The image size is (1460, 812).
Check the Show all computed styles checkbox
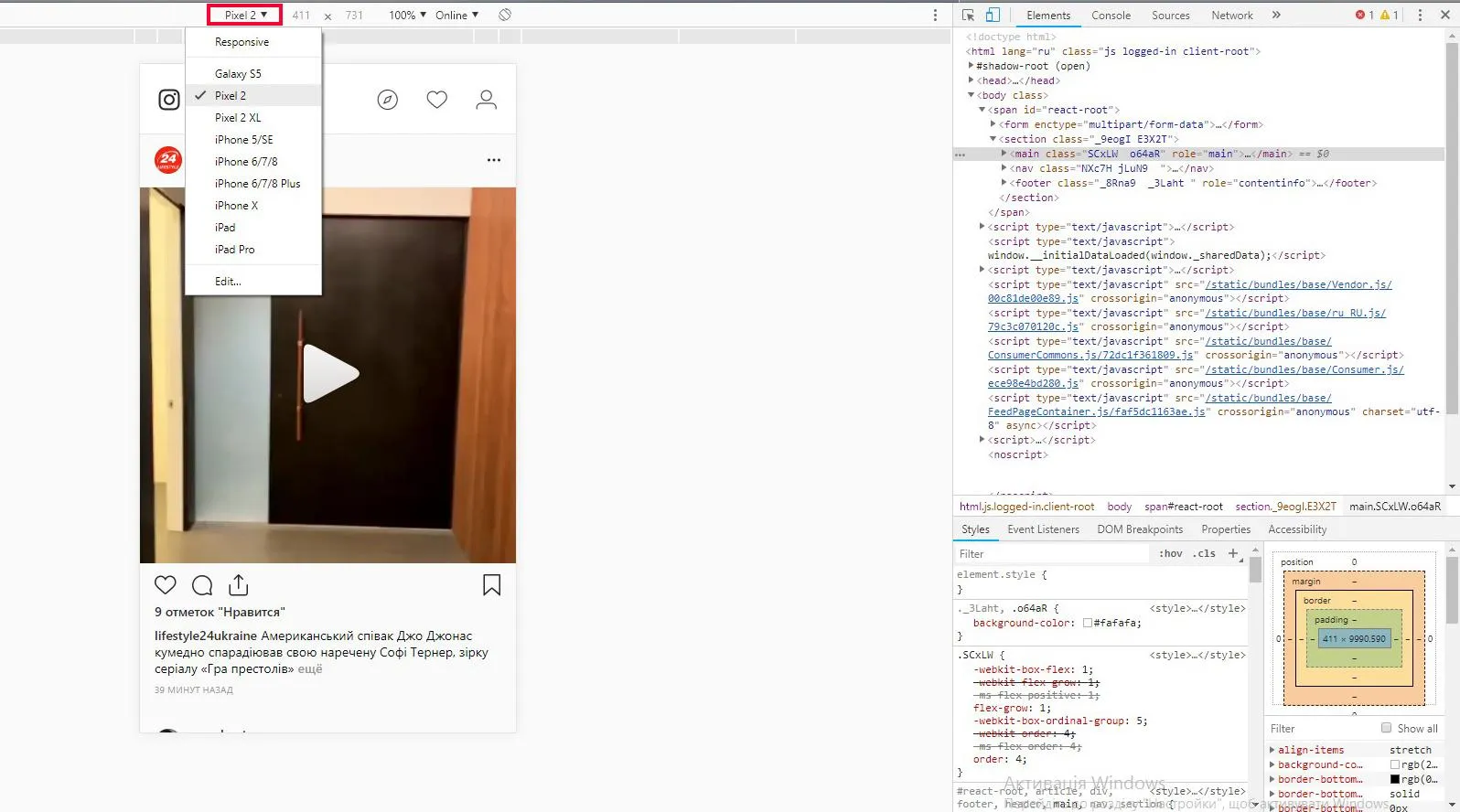coord(1386,728)
